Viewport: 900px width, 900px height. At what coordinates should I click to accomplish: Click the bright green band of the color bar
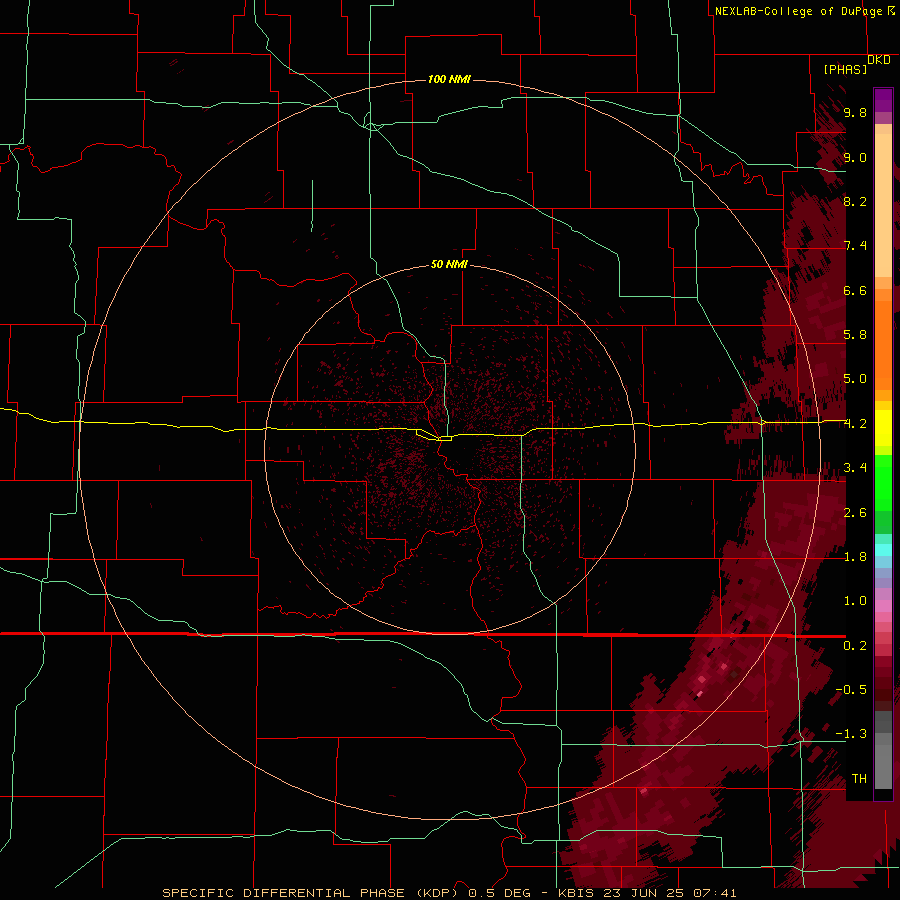pos(883,483)
